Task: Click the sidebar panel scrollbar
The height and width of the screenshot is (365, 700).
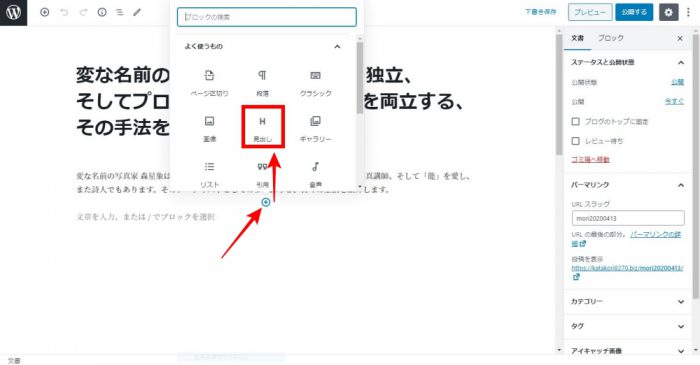Action: tap(696, 165)
